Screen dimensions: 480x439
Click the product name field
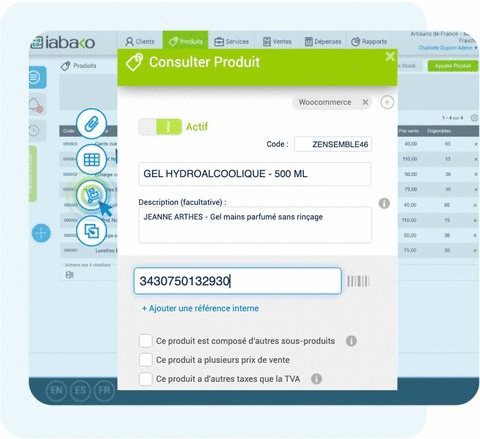(255, 174)
